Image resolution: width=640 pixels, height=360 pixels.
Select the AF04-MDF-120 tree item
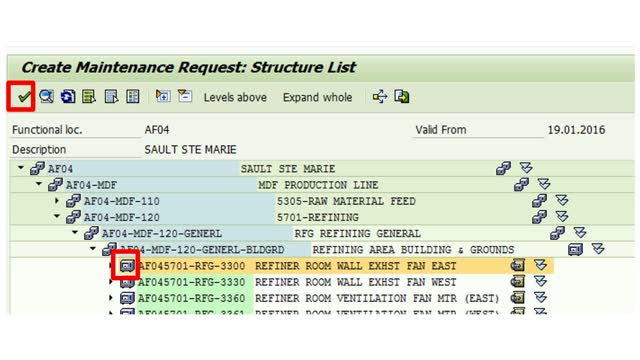pos(122,217)
